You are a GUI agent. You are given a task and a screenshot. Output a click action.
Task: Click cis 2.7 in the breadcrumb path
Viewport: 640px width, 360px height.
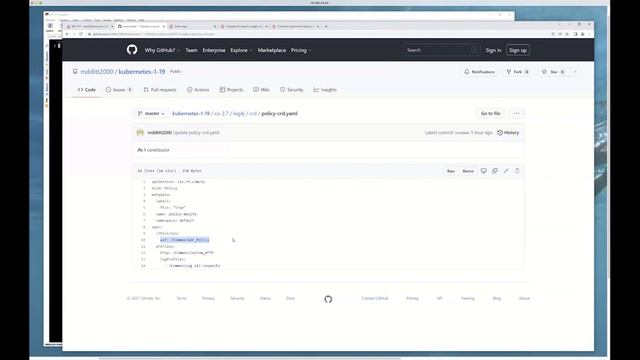221,113
